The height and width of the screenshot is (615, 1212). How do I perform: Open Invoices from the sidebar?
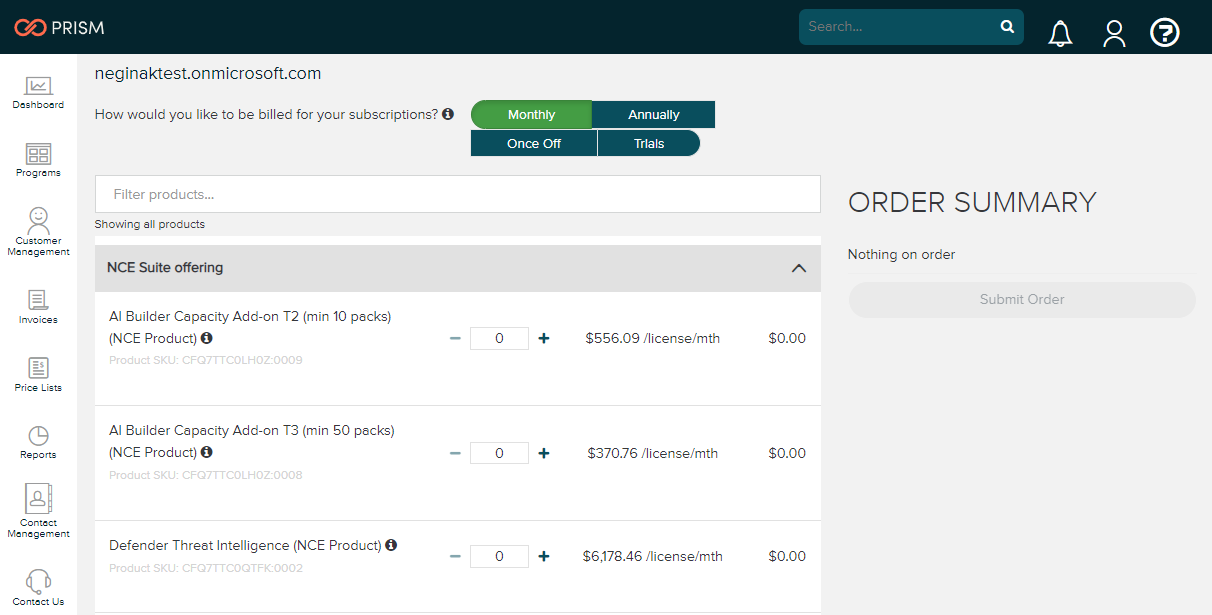(38, 307)
